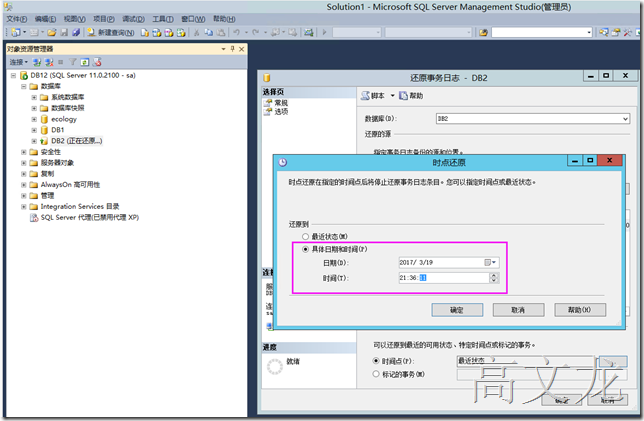Screen dimensions: 644x421
Task: Click the Save floppy-disk icon
Action: (x=64, y=32)
